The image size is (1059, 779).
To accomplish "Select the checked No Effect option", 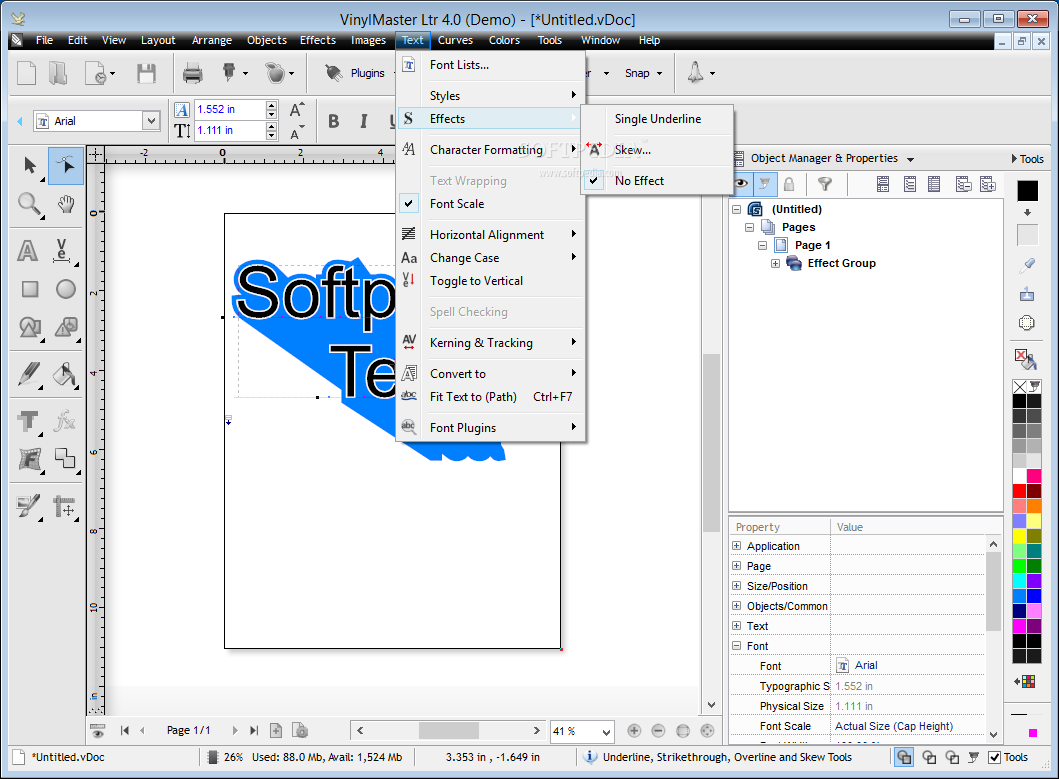I will pos(639,180).
